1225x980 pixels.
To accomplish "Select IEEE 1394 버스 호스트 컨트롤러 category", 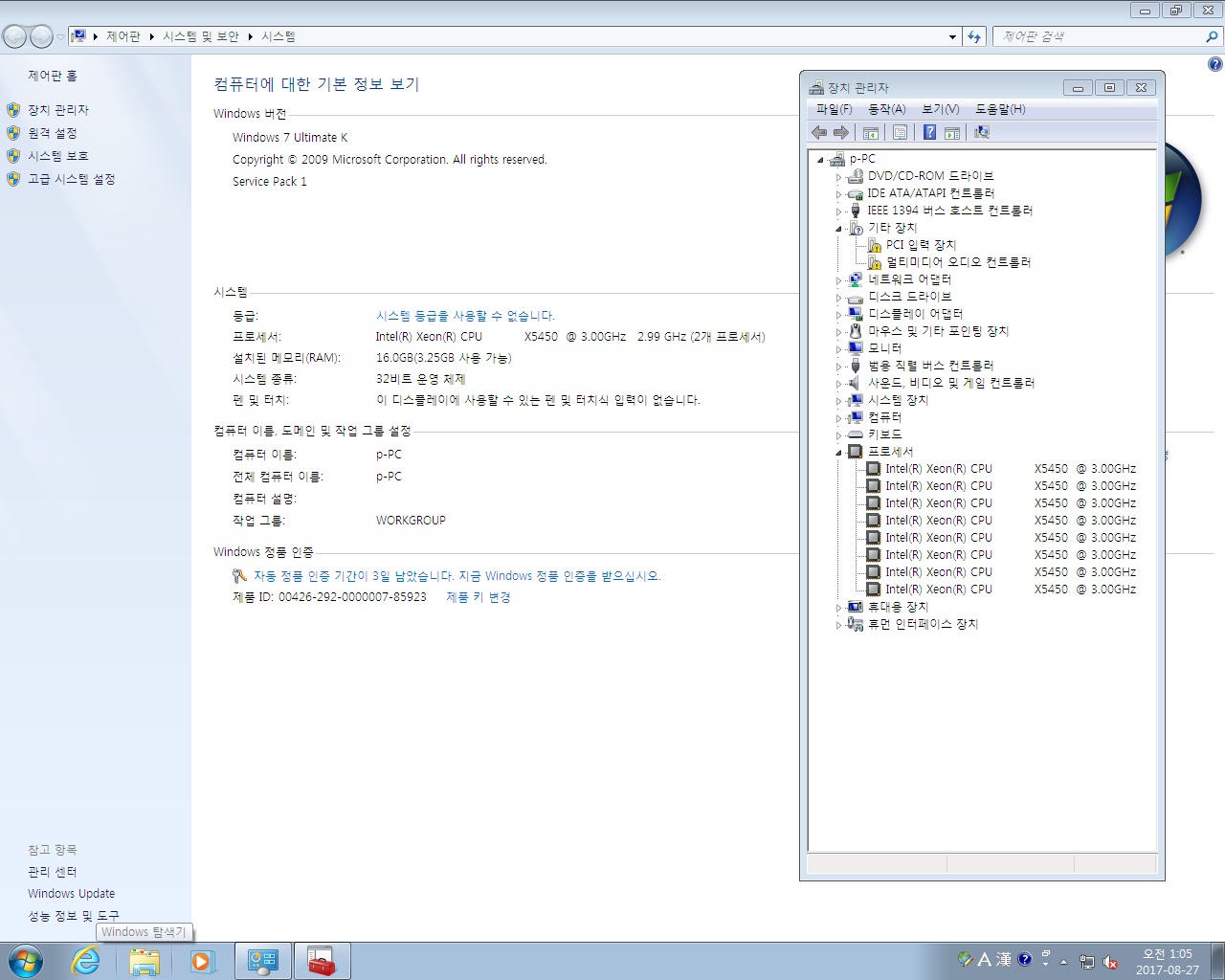I will [x=949, y=211].
